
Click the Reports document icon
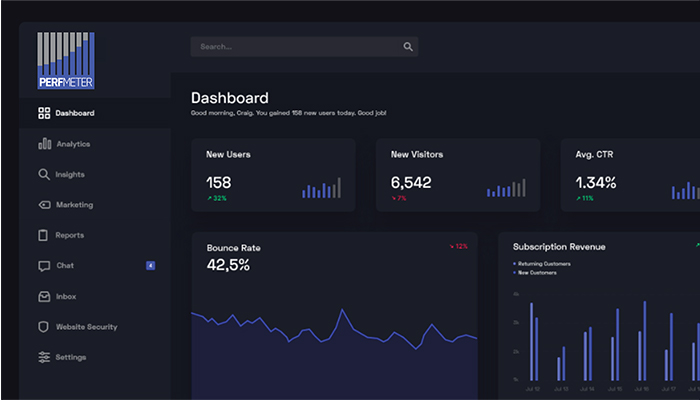[43, 235]
